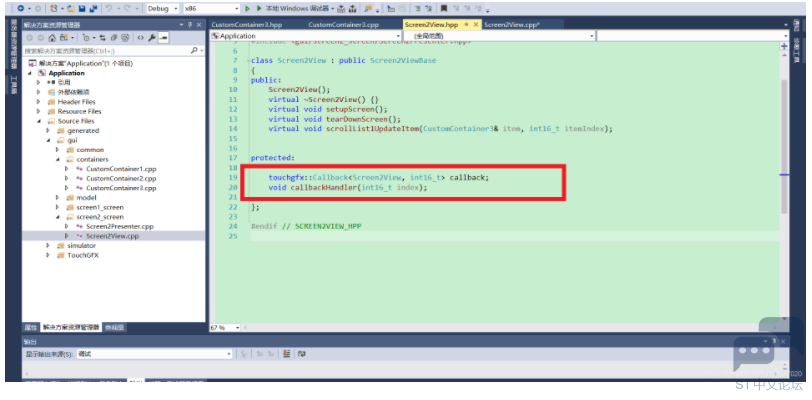Save the current file with the disk icon
The image size is (812, 400).
click(x=82, y=9)
